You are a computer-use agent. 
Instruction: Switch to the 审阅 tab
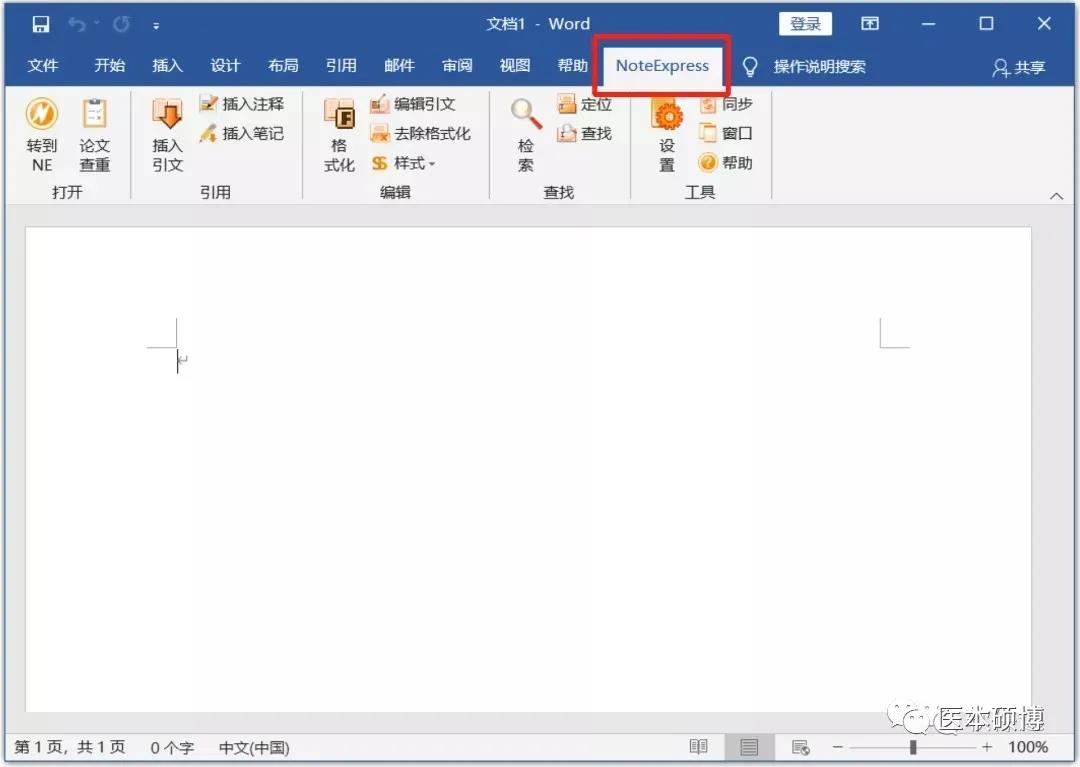tap(457, 66)
